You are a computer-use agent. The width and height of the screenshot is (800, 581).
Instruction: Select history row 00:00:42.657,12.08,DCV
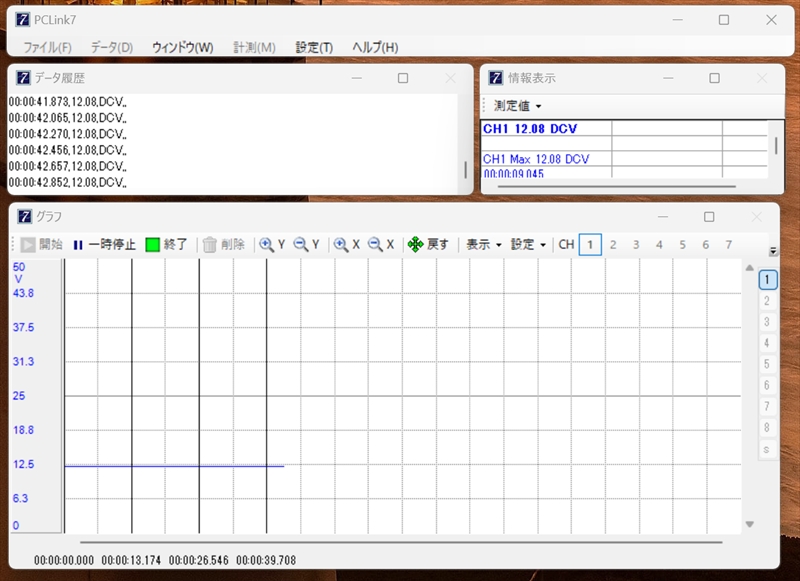67,166
